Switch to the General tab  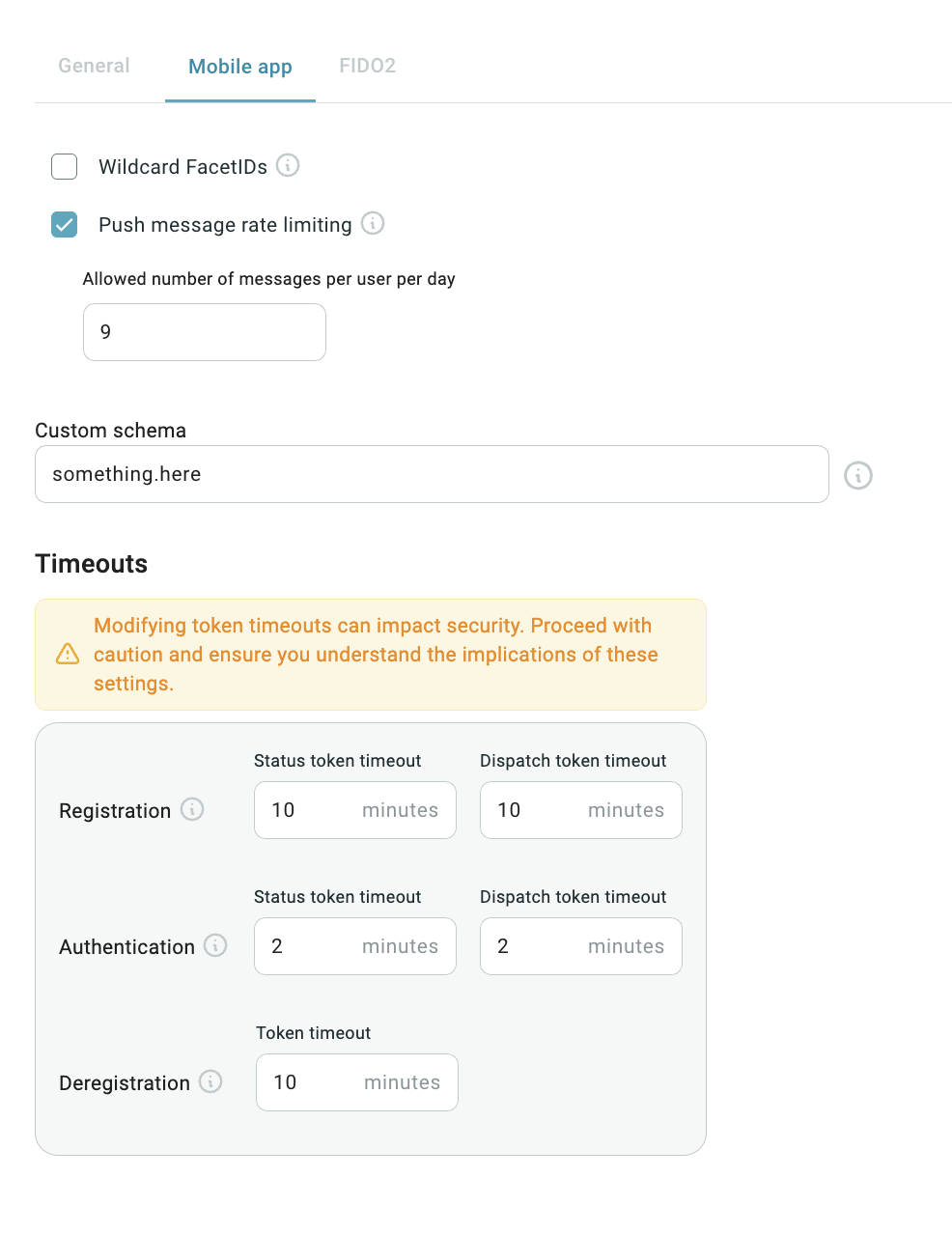tap(94, 66)
